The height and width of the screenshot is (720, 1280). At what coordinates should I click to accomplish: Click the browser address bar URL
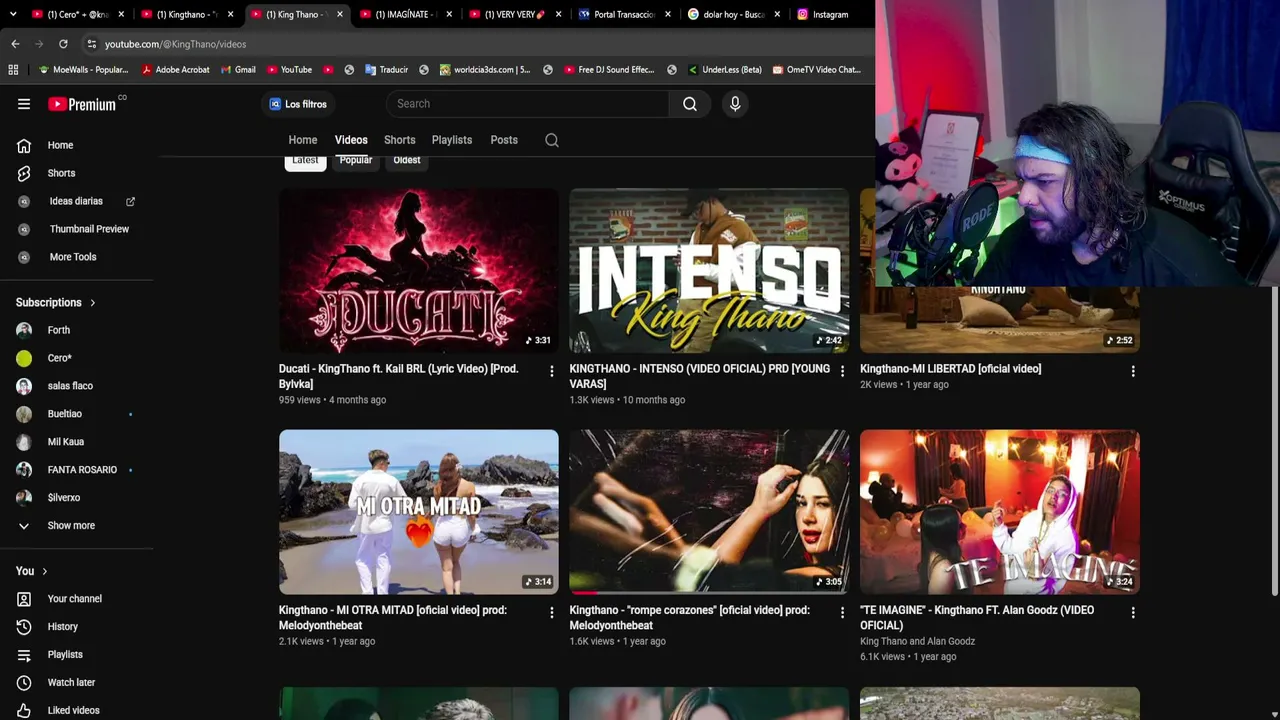click(x=175, y=44)
